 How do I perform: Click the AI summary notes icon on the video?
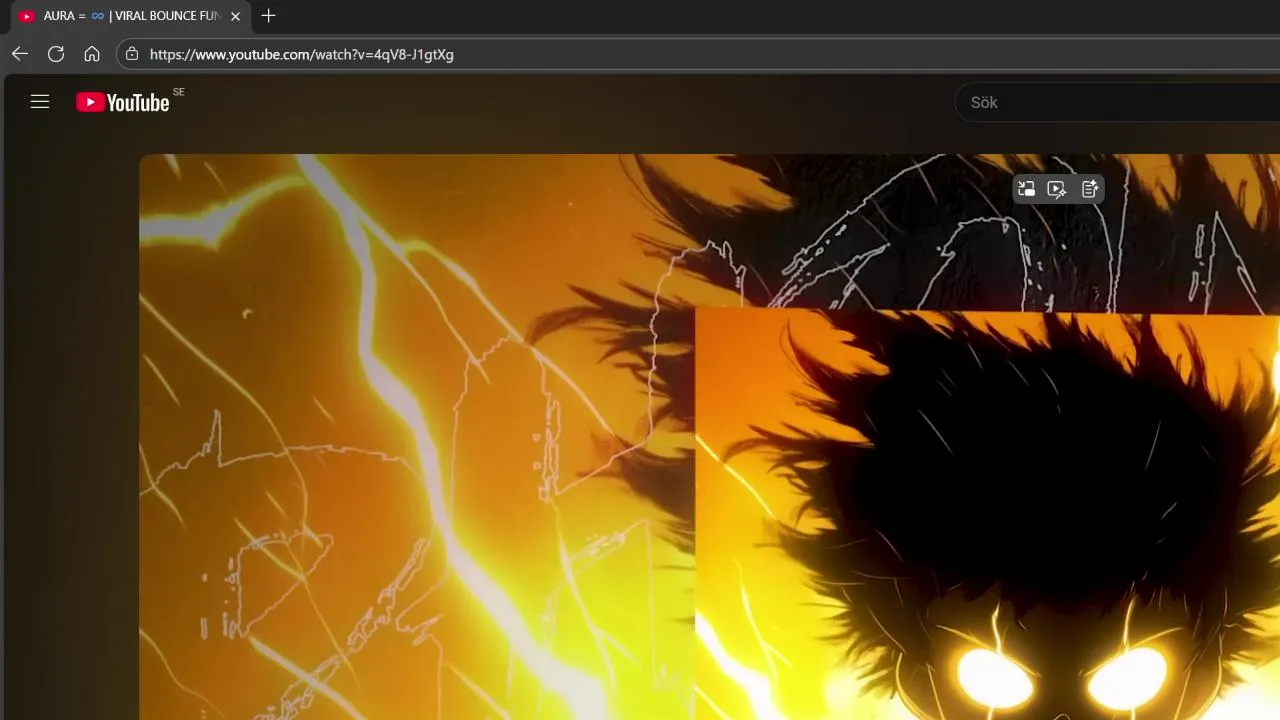1090,189
